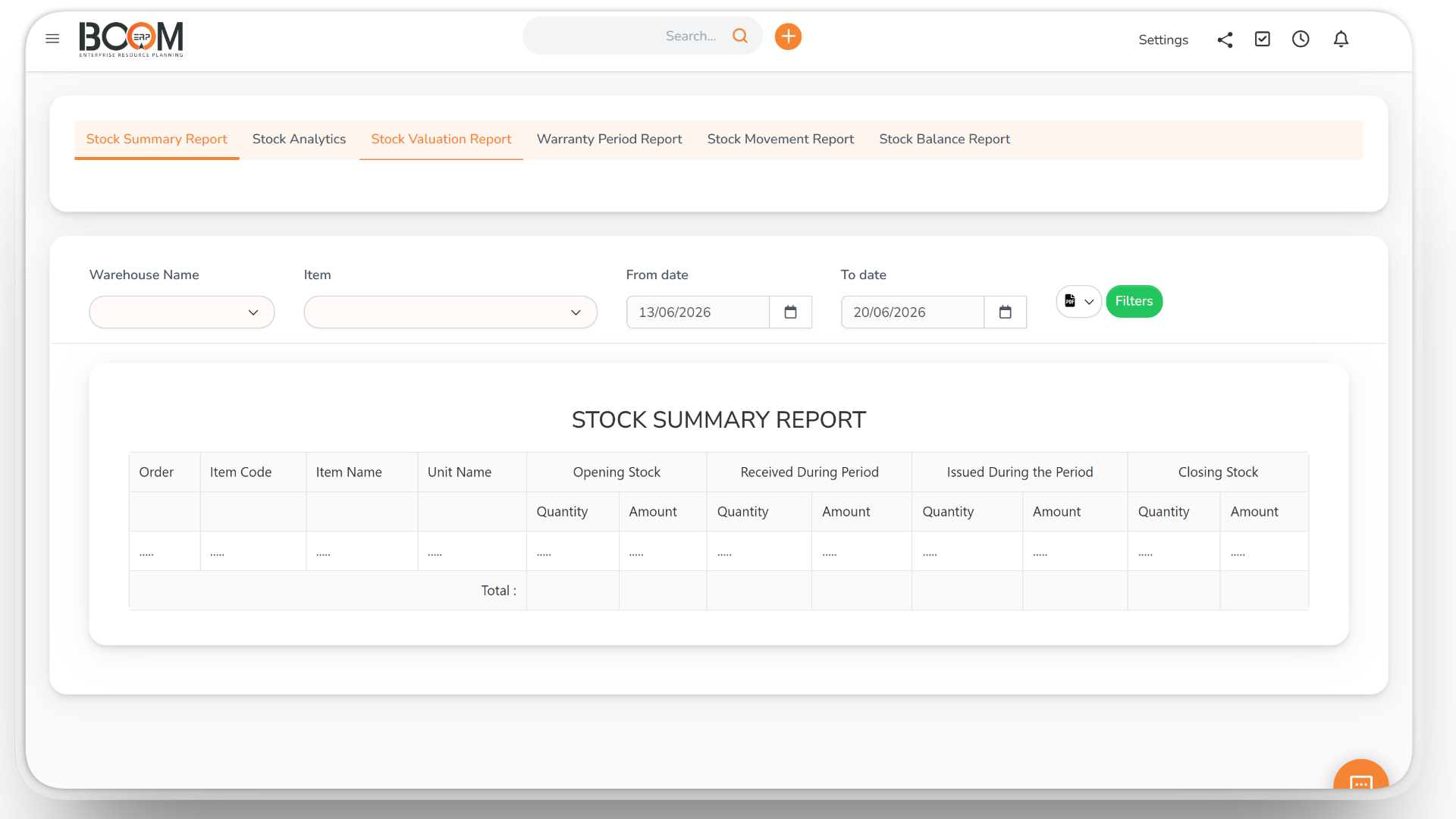
Task: Click the Closing Stock column header
Action: tap(1218, 472)
